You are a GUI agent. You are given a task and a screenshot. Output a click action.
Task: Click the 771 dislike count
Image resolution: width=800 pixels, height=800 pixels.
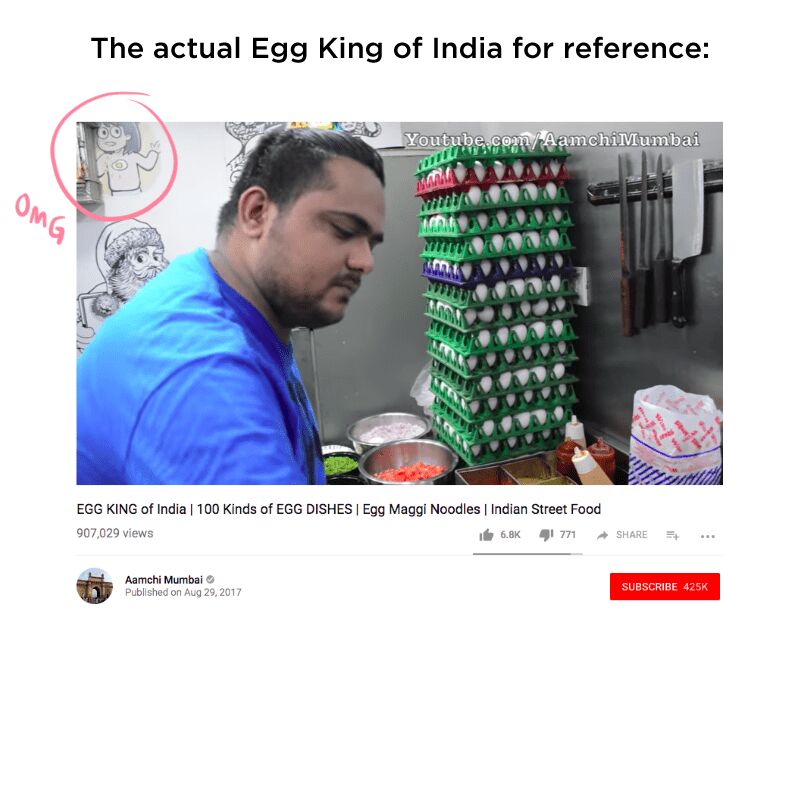point(567,535)
